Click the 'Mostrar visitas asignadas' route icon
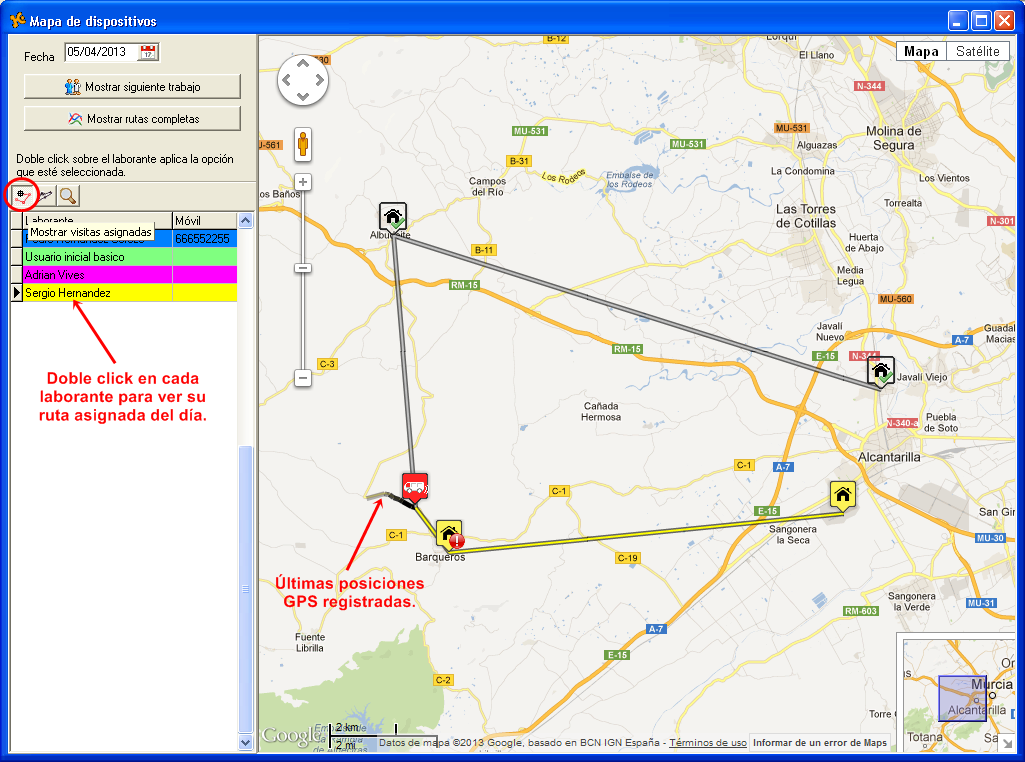The image size is (1025, 762). point(22,195)
